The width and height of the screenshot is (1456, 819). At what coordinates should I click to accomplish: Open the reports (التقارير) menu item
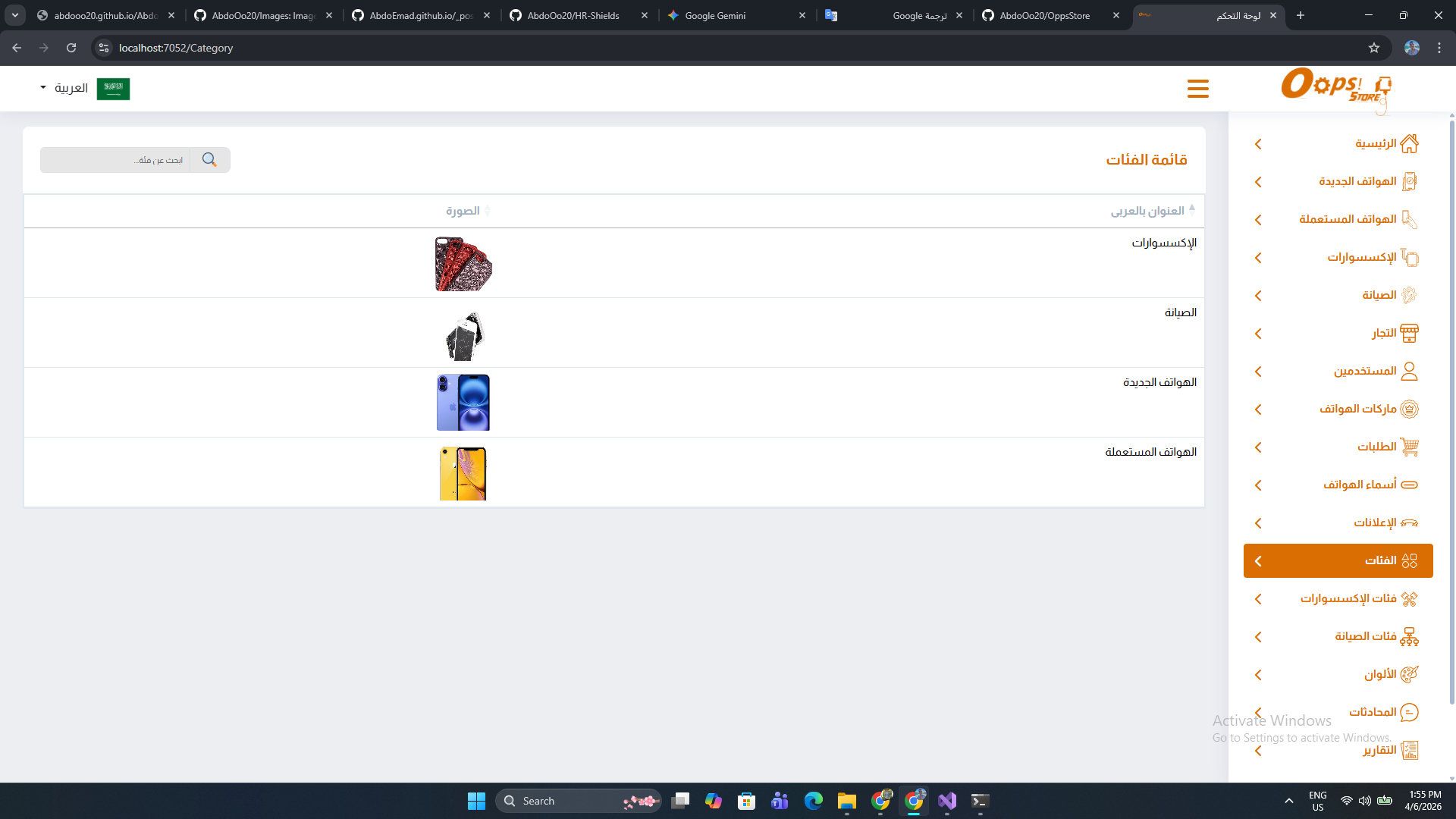pos(1379,750)
